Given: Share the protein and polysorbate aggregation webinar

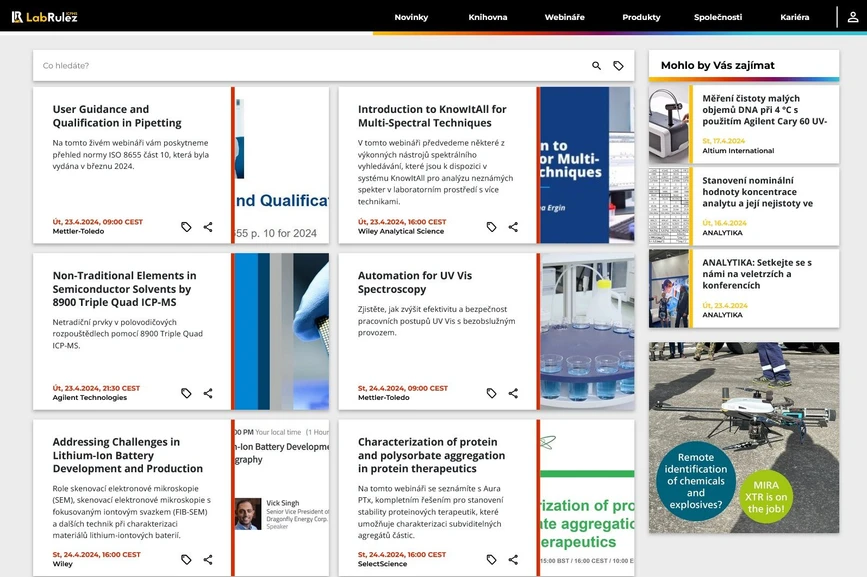Looking at the screenshot, I should 513,559.
